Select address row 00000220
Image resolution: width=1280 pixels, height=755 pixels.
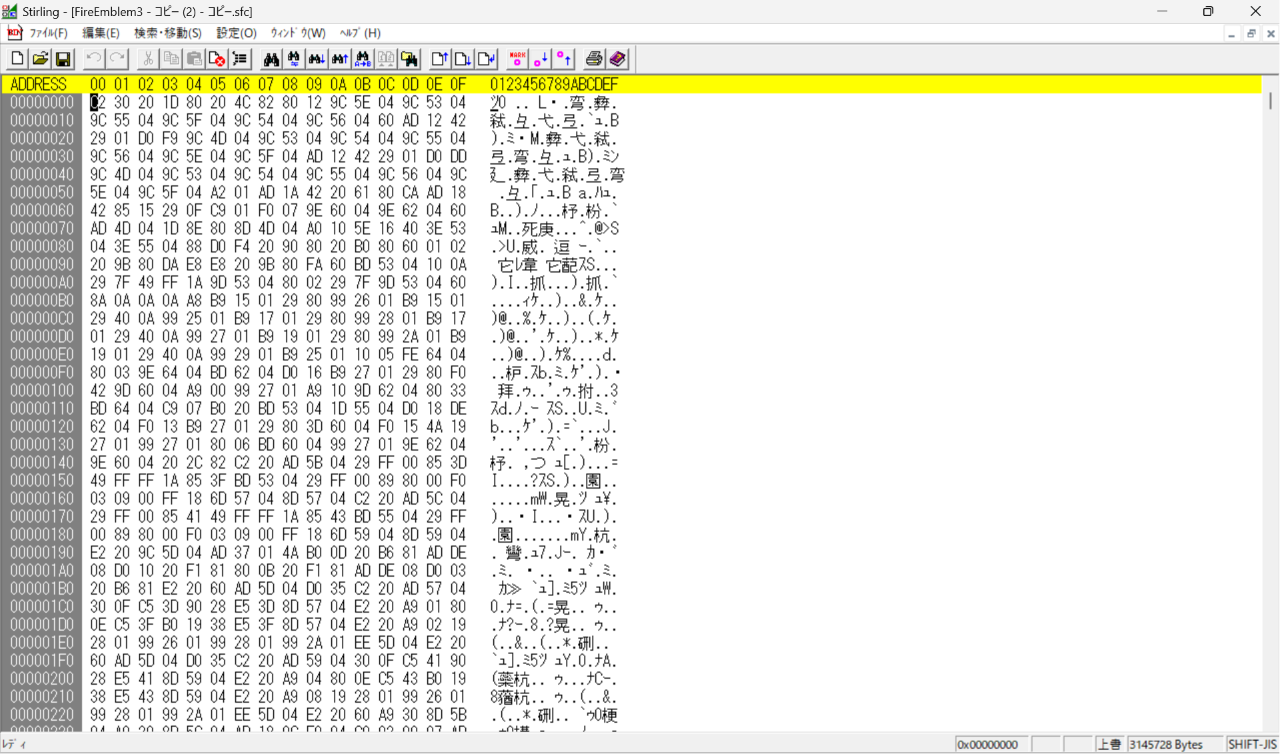(42, 714)
